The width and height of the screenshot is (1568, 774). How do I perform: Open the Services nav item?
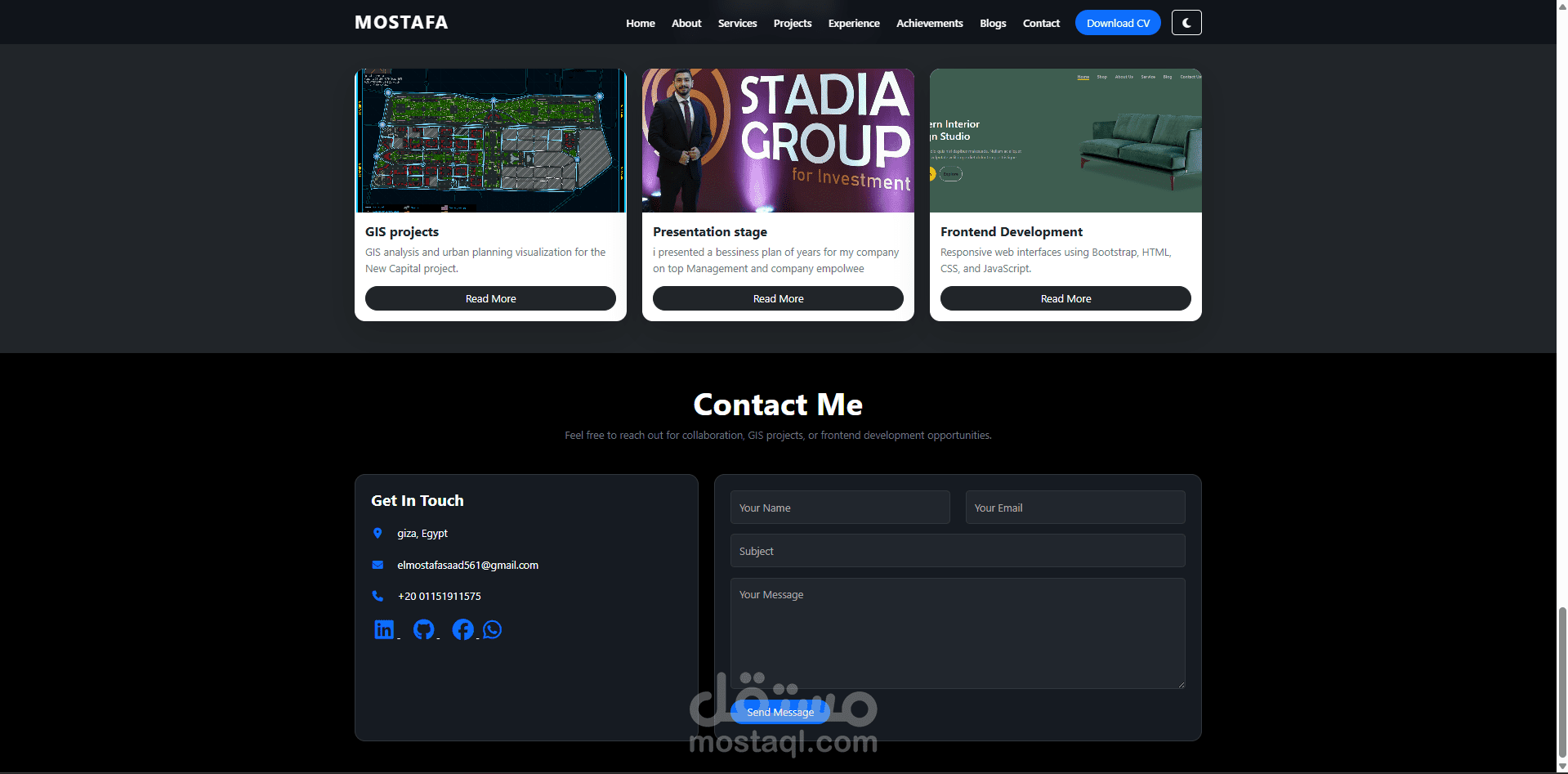tap(737, 23)
